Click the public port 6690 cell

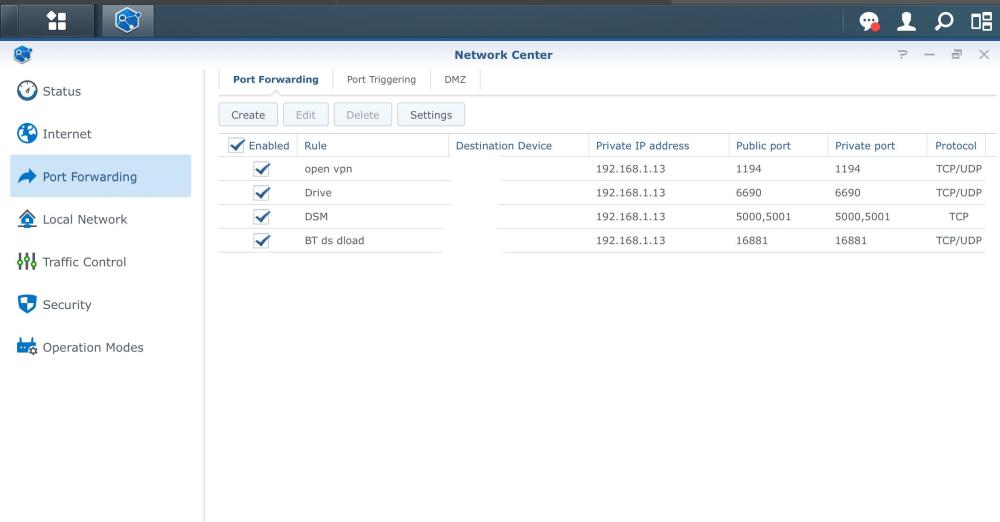[749, 193]
